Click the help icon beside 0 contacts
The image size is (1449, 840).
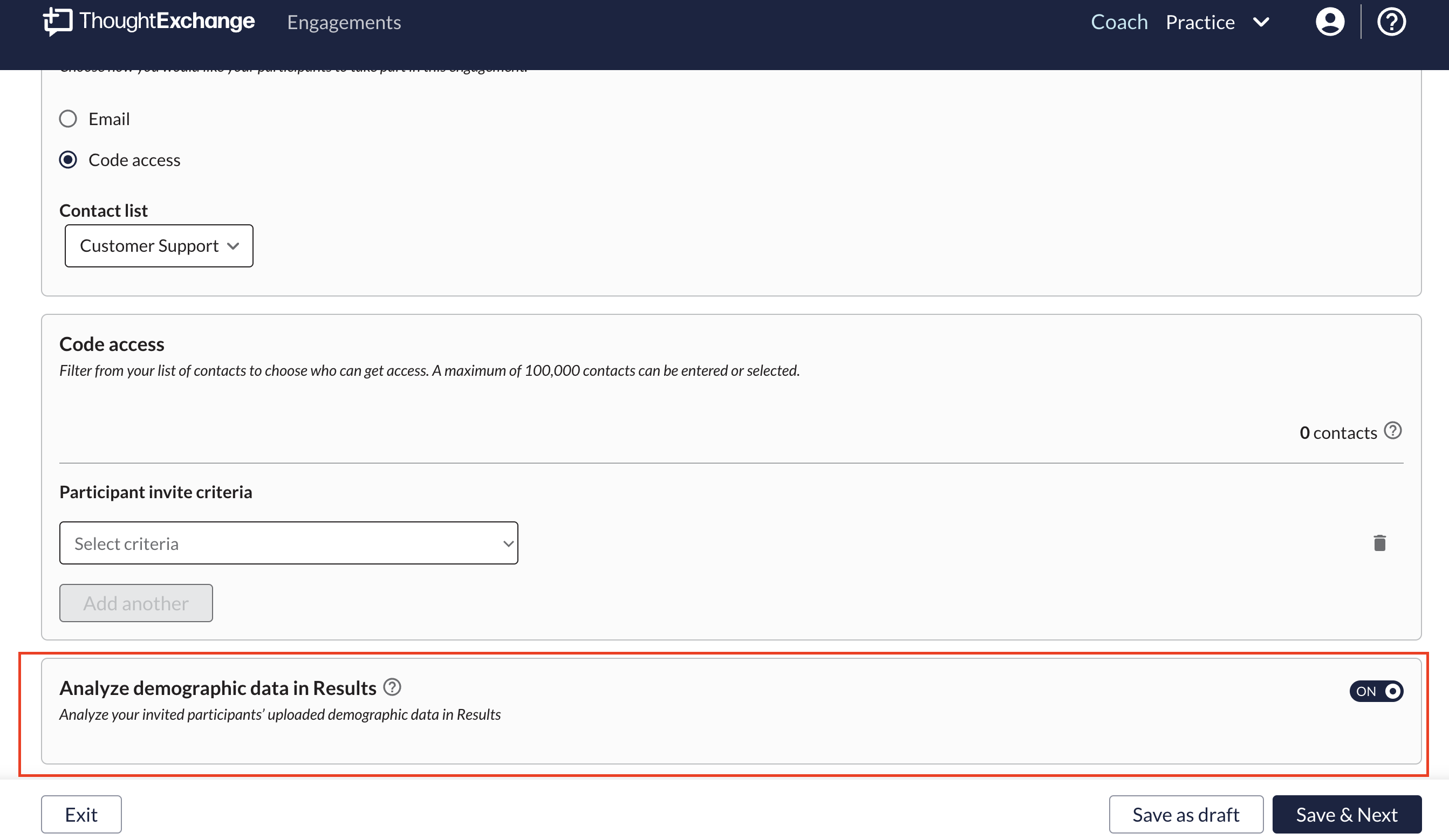pos(1392,431)
